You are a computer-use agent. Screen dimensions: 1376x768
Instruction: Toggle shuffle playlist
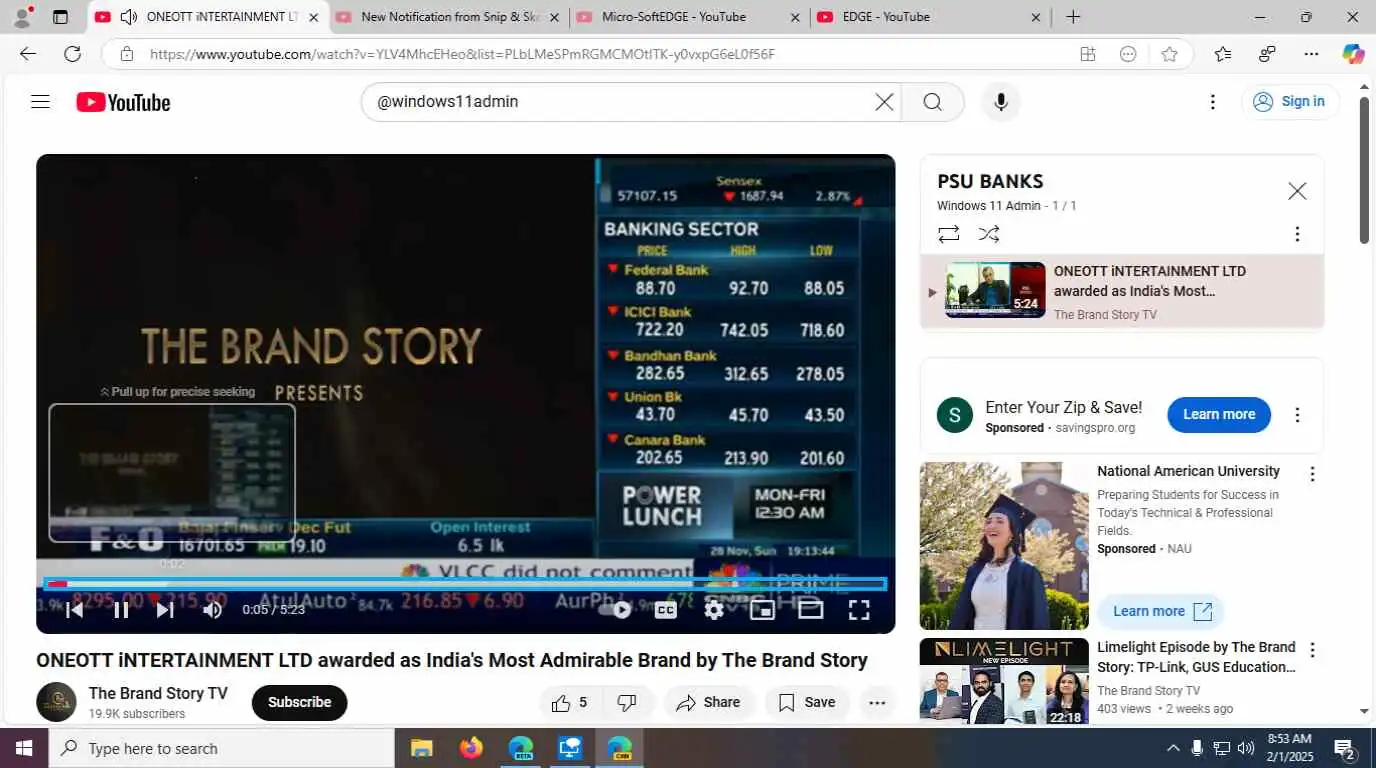point(989,234)
